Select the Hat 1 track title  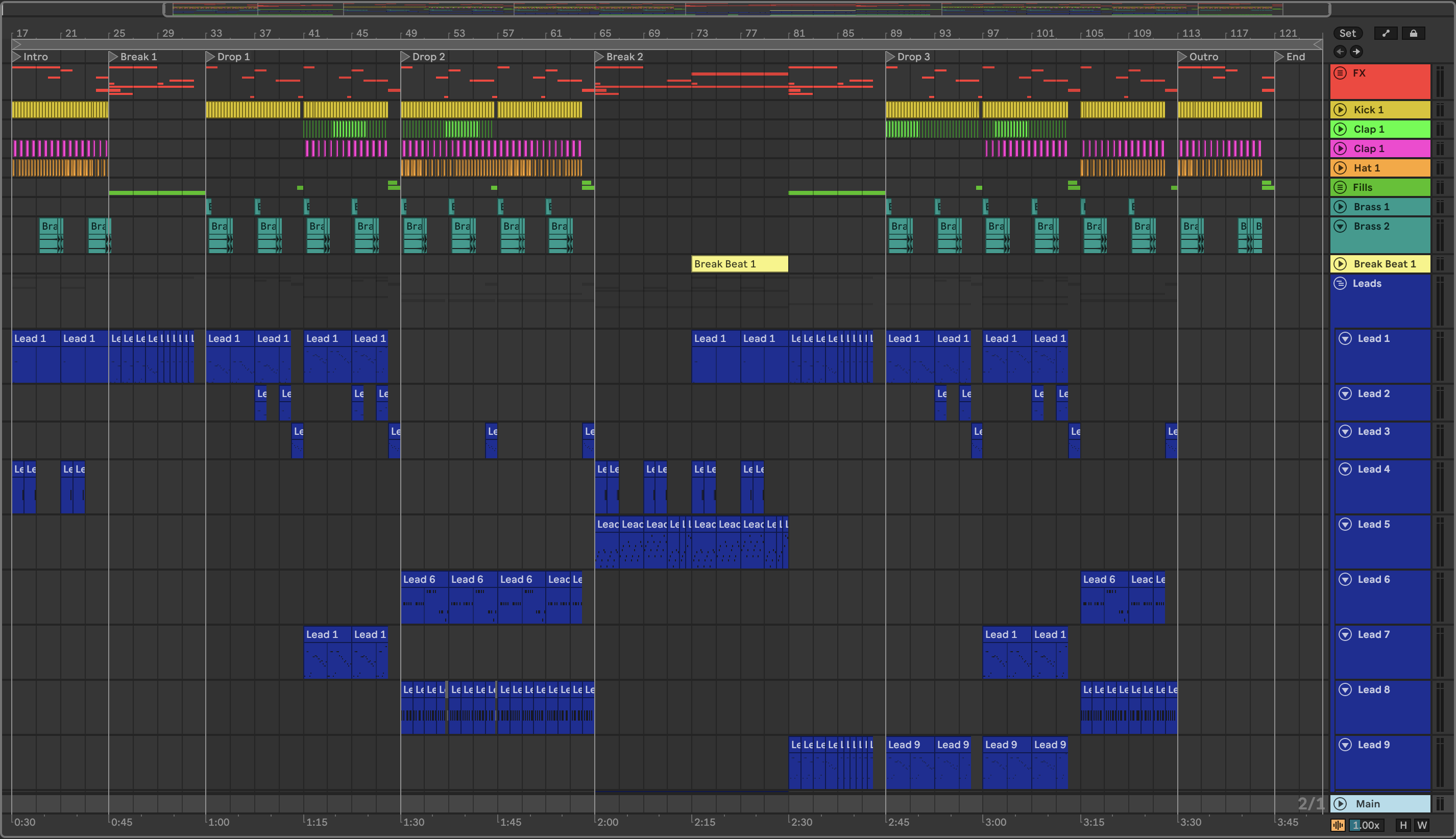point(1367,168)
